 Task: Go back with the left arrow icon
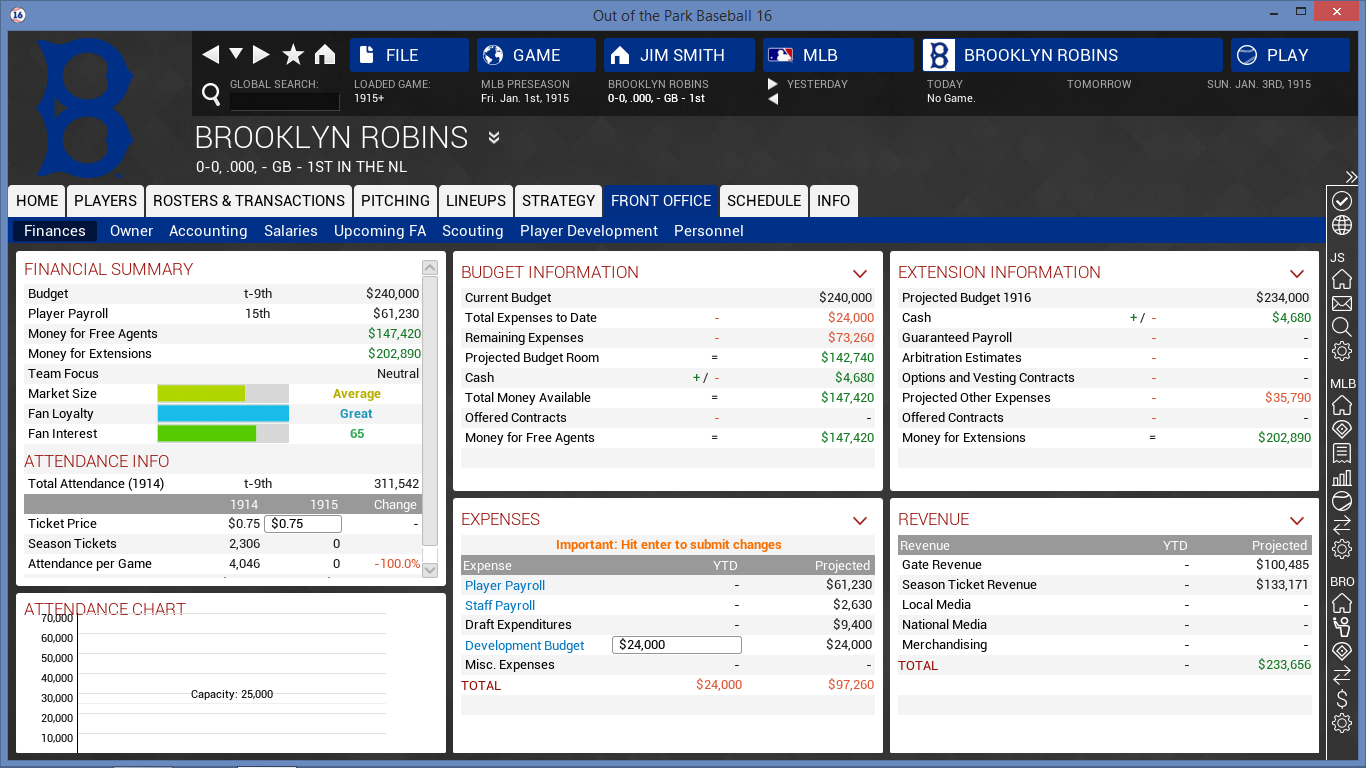210,54
